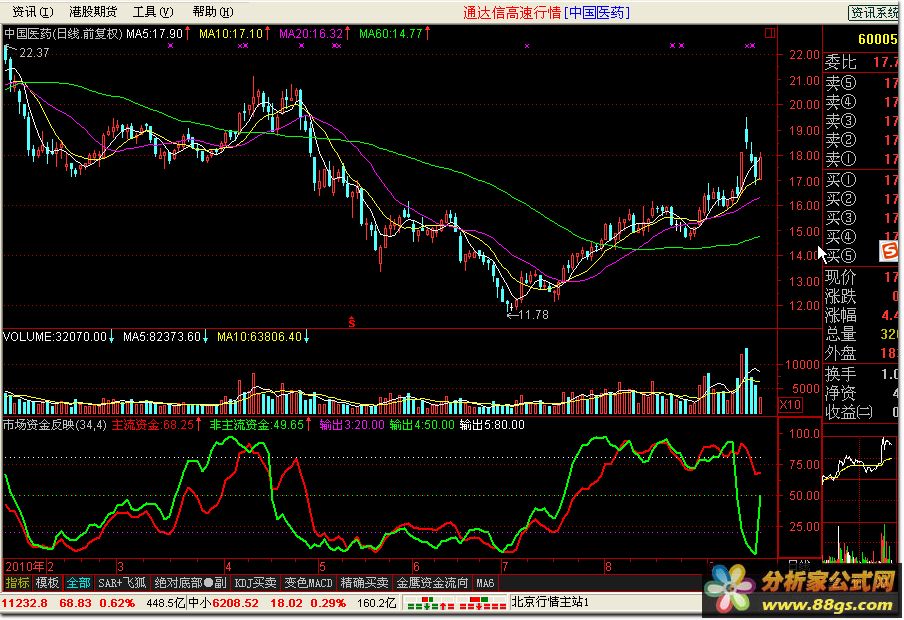Click the 委比 row in quote panel
This screenshot has height=620, width=904.
(861, 62)
